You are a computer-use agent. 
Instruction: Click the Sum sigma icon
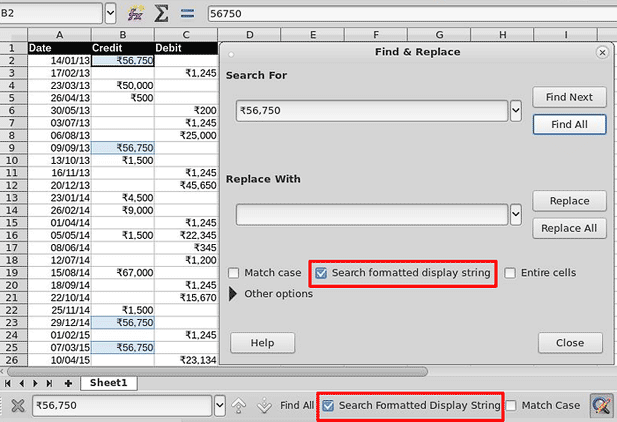tap(161, 14)
